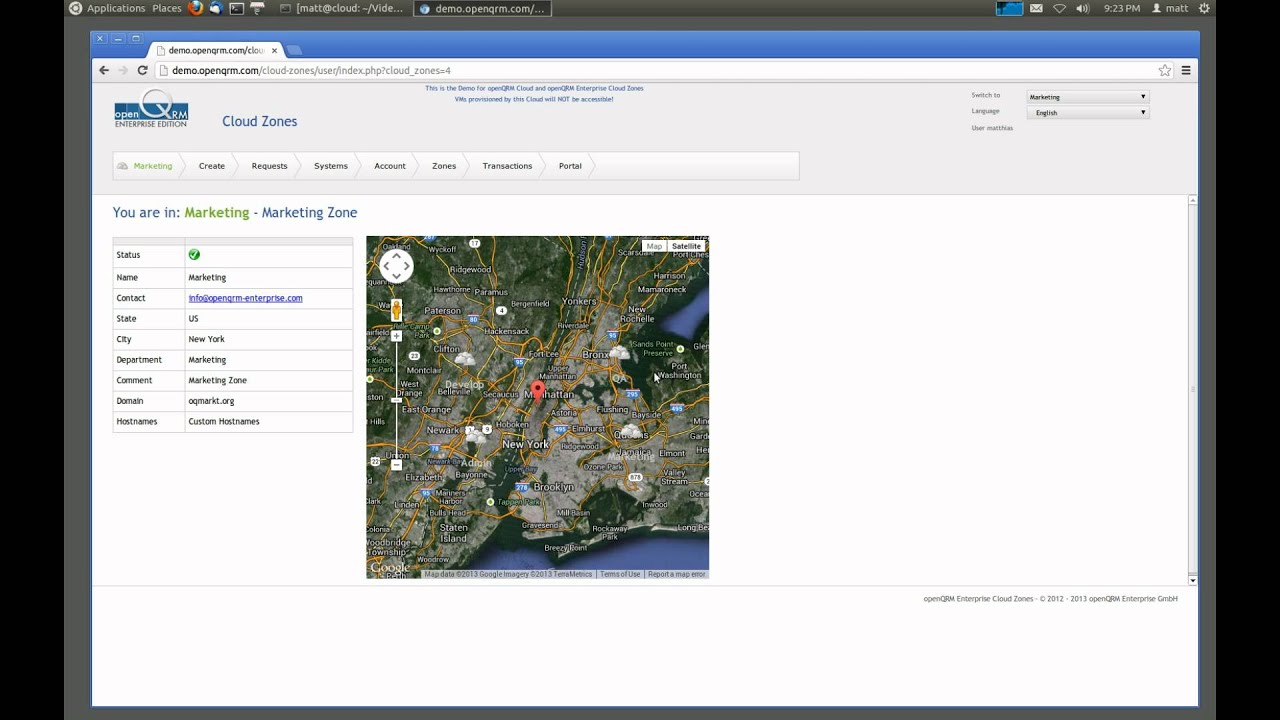Switch map to Map view
This screenshot has height=720, width=1280.
tap(654, 246)
